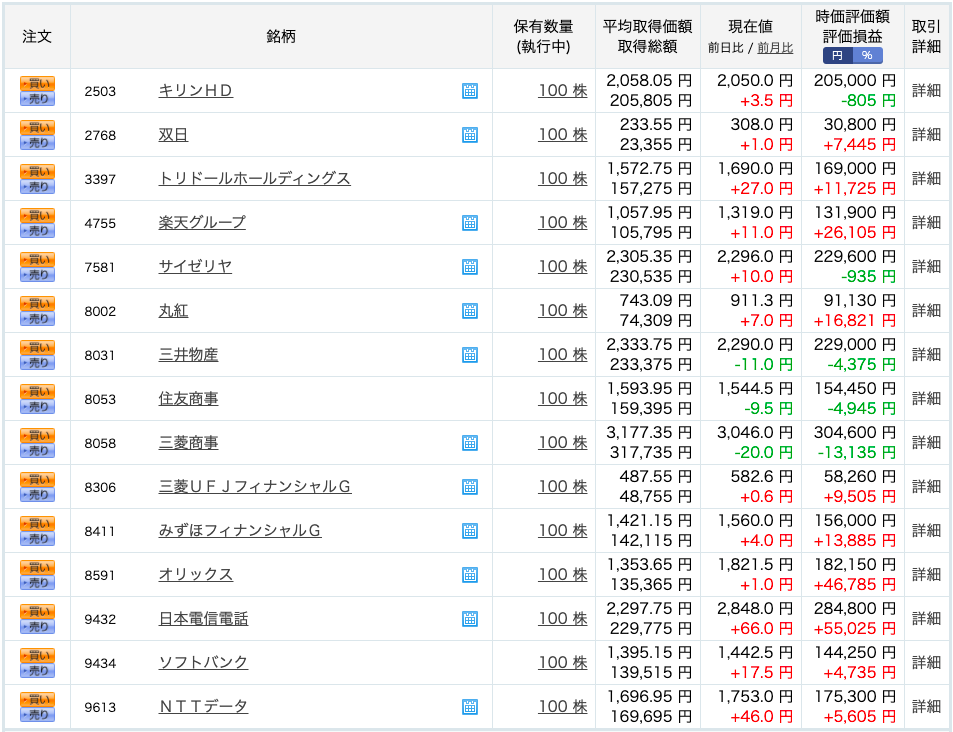Select the 銘柄 column header
Screen dimensions: 953x732
tap(281, 36)
